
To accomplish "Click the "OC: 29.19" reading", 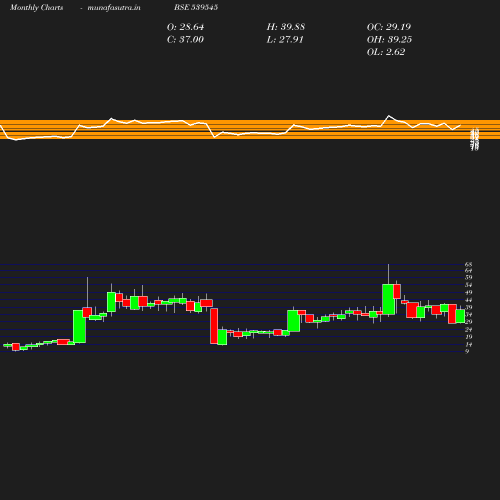I will point(389,27).
